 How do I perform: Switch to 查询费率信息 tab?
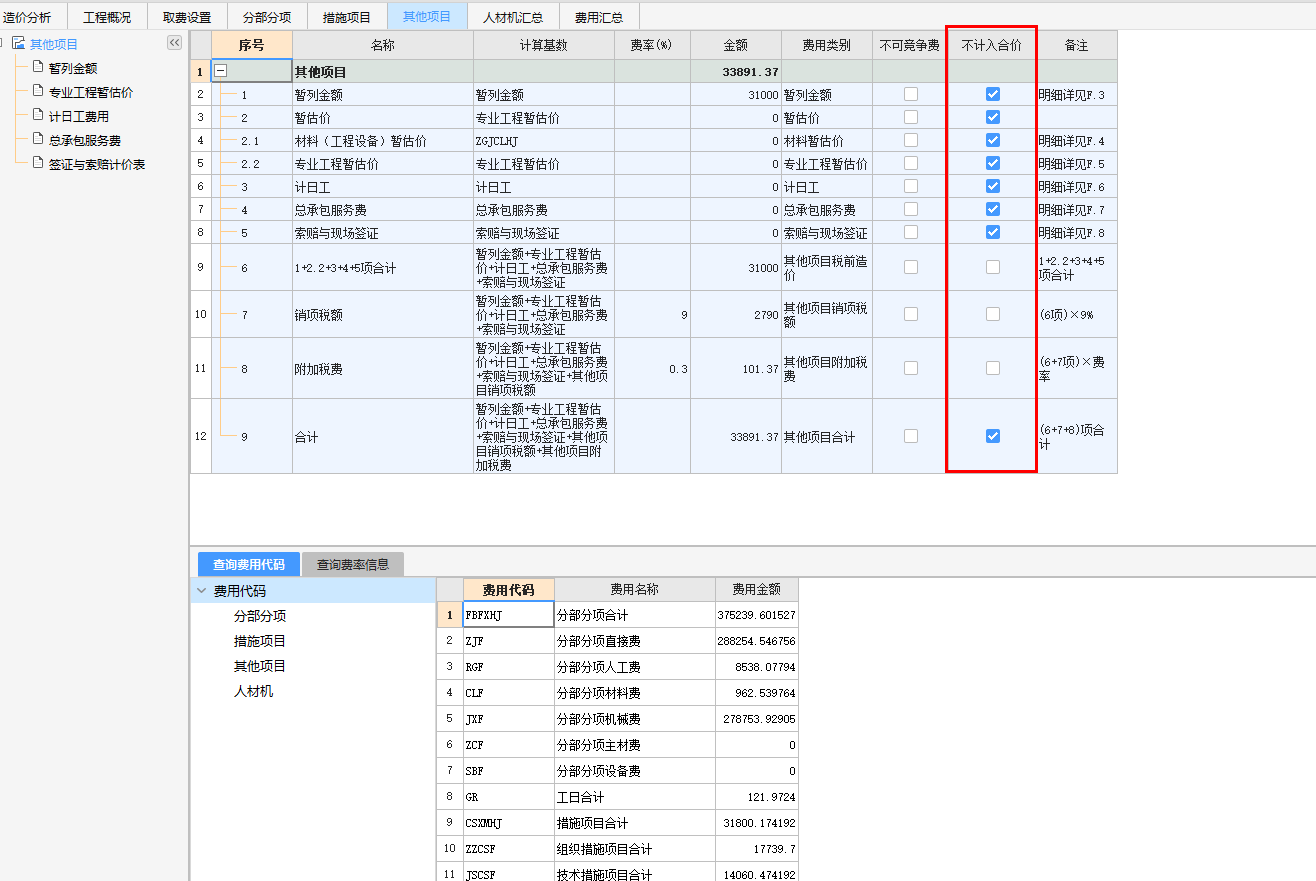tap(353, 564)
